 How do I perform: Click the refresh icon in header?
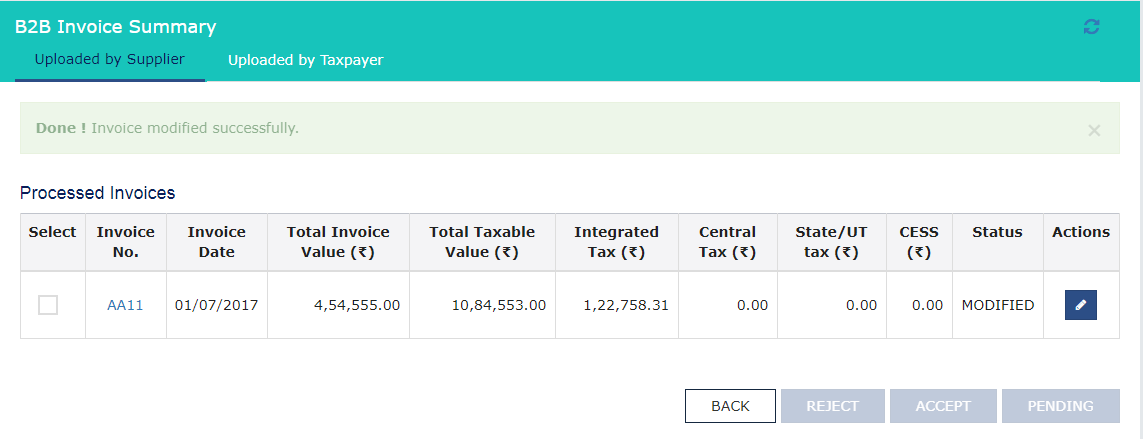(1091, 27)
